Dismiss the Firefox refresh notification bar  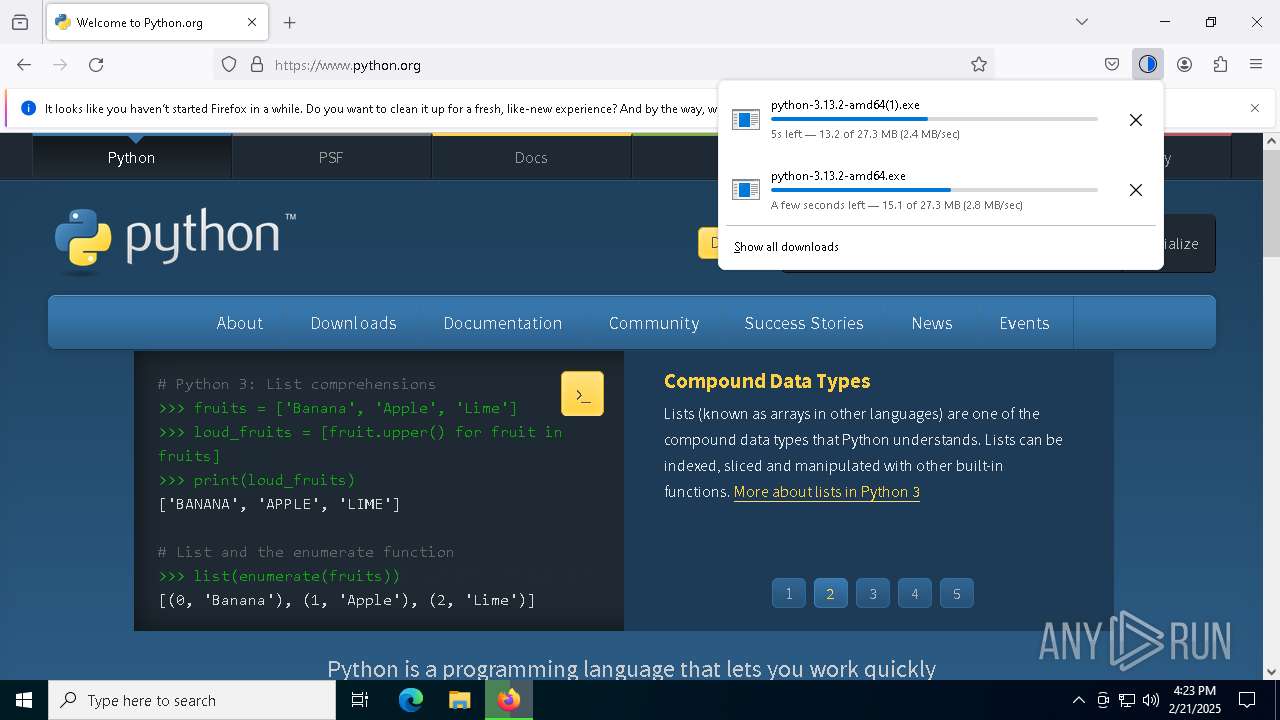(x=1255, y=108)
